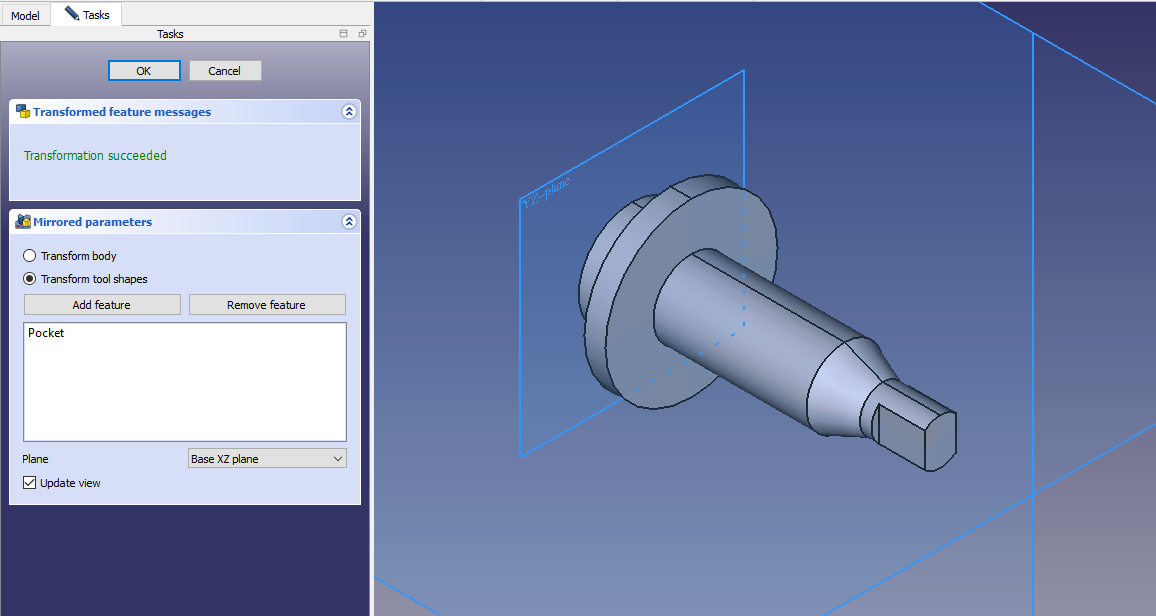Select the Transform tool shapes option
1156x616 pixels.
pyautogui.click(x=30, y=279)
